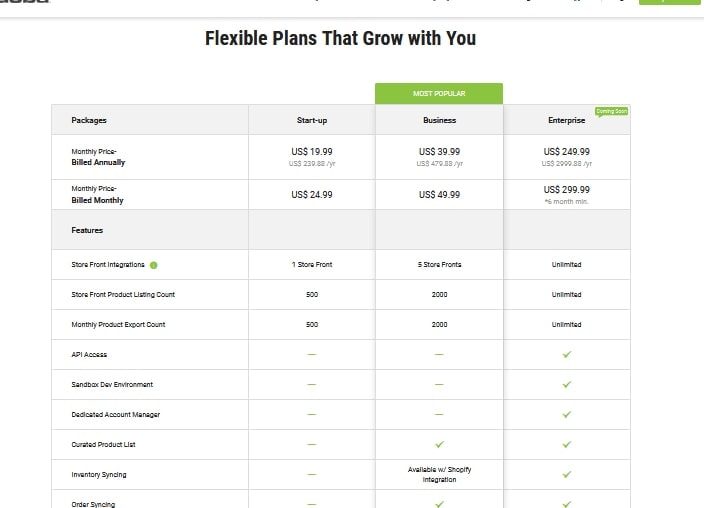Click the Available w/ Shopify Integration text
The width and height of the screenshot is (704, 508).
439,474
